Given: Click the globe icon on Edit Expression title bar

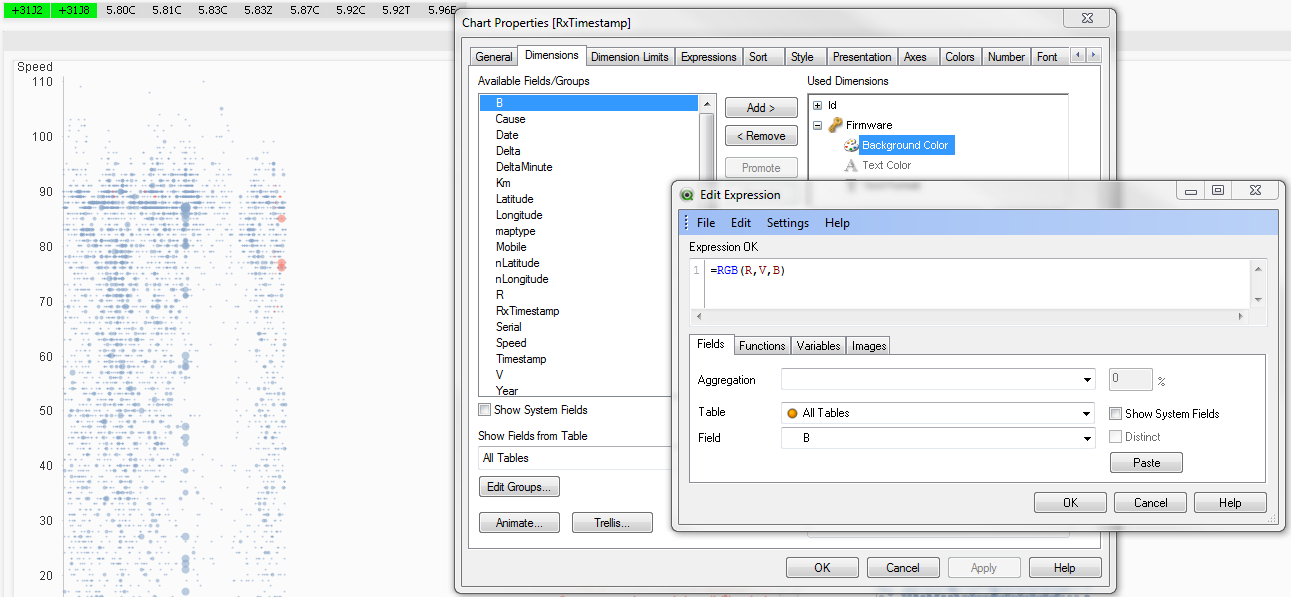Looking at the screenshot, I should pyautogui.click(x=687, y=195).
